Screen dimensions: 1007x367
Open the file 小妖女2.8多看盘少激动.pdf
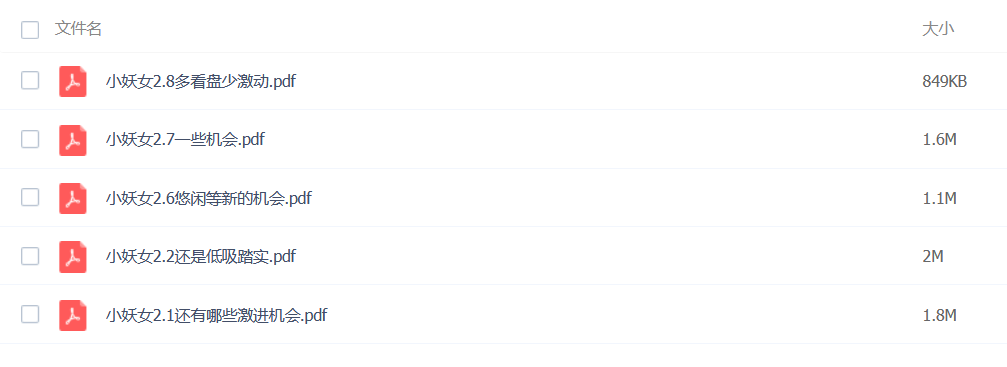click(201, 82)
